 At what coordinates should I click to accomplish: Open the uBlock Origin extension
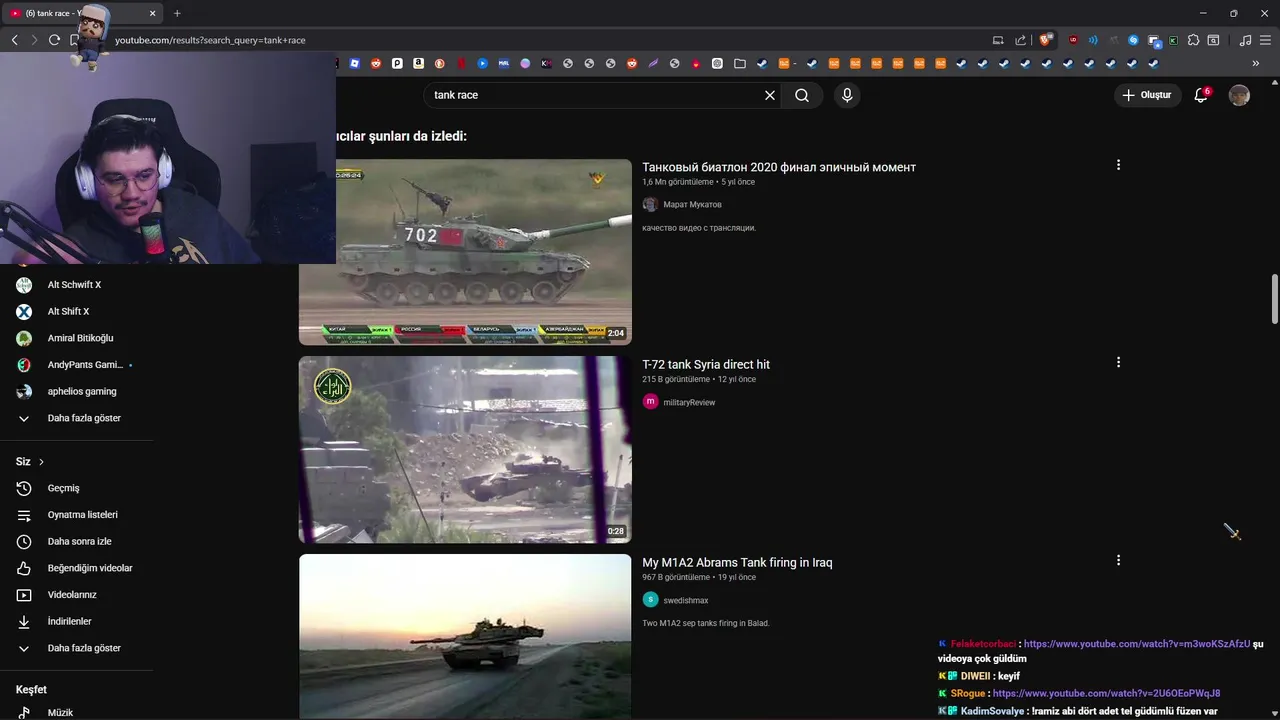(1073, 40)
